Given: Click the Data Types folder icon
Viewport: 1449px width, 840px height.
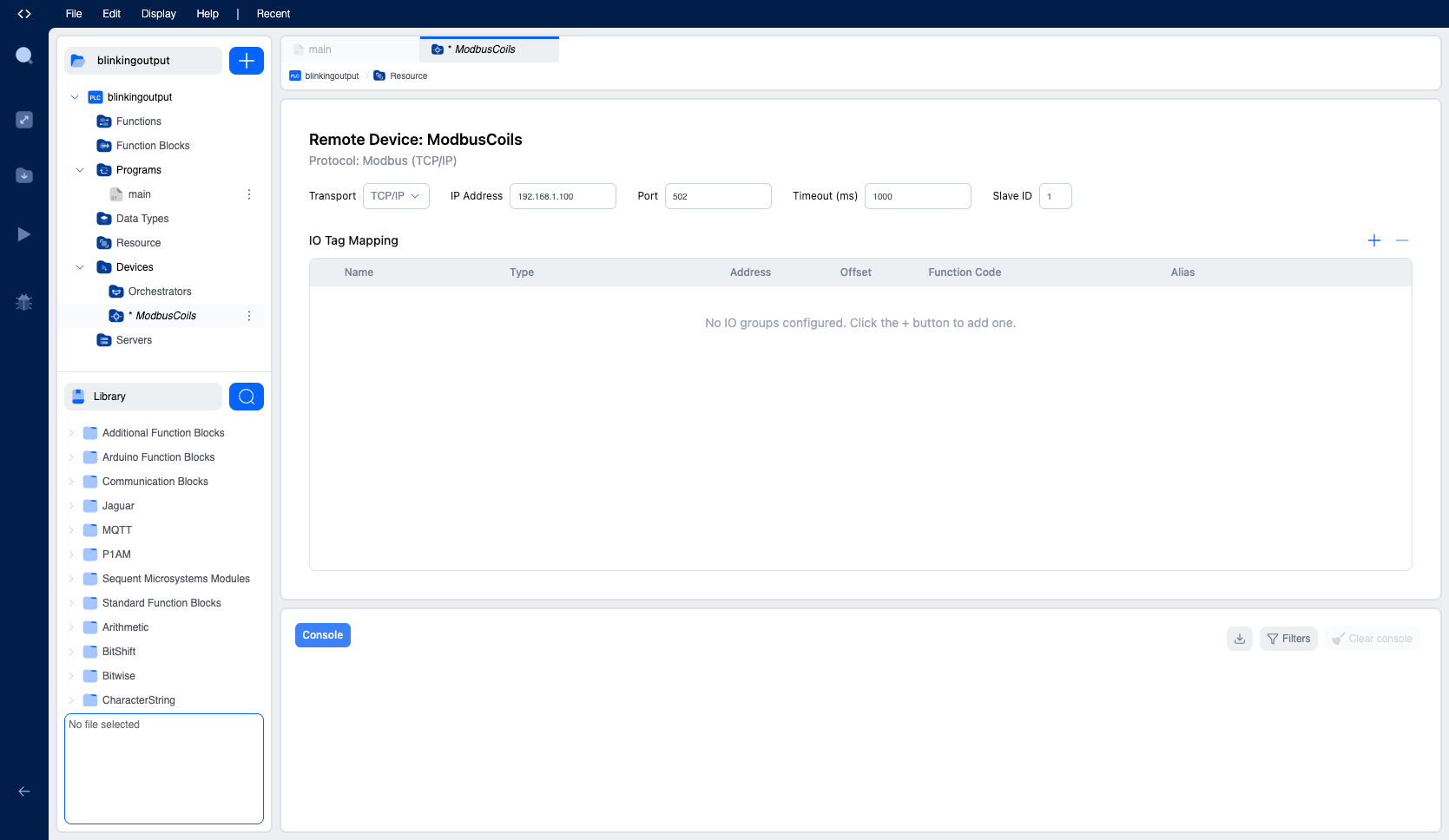Looking at the screenshot, I should (104, 219).
